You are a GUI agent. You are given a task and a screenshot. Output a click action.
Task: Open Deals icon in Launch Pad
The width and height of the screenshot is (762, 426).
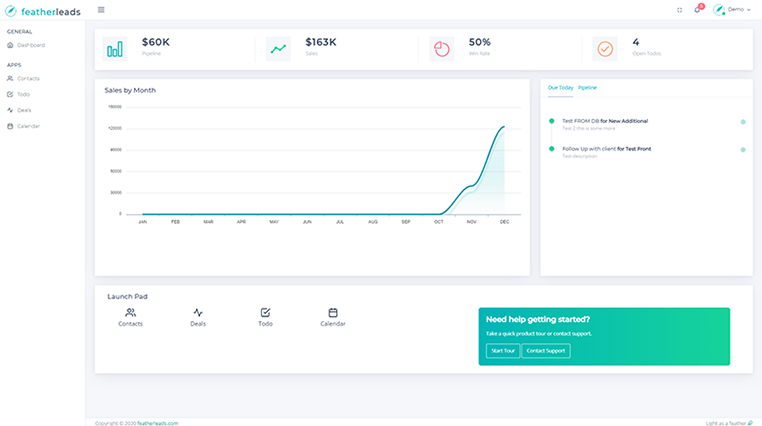198,313
